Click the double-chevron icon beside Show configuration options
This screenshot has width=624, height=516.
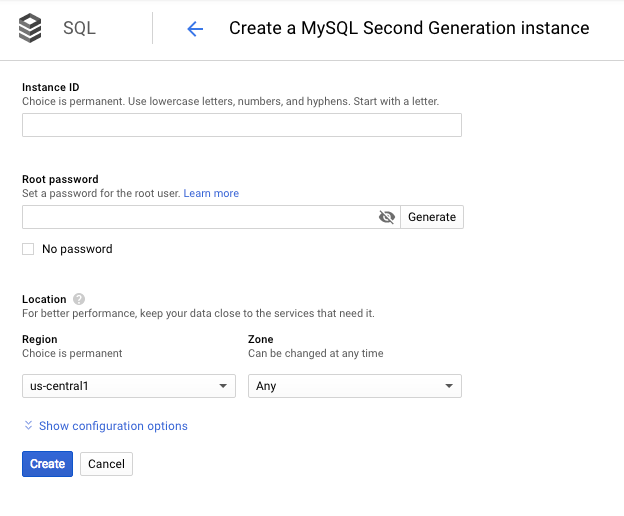tap(28, 425)
